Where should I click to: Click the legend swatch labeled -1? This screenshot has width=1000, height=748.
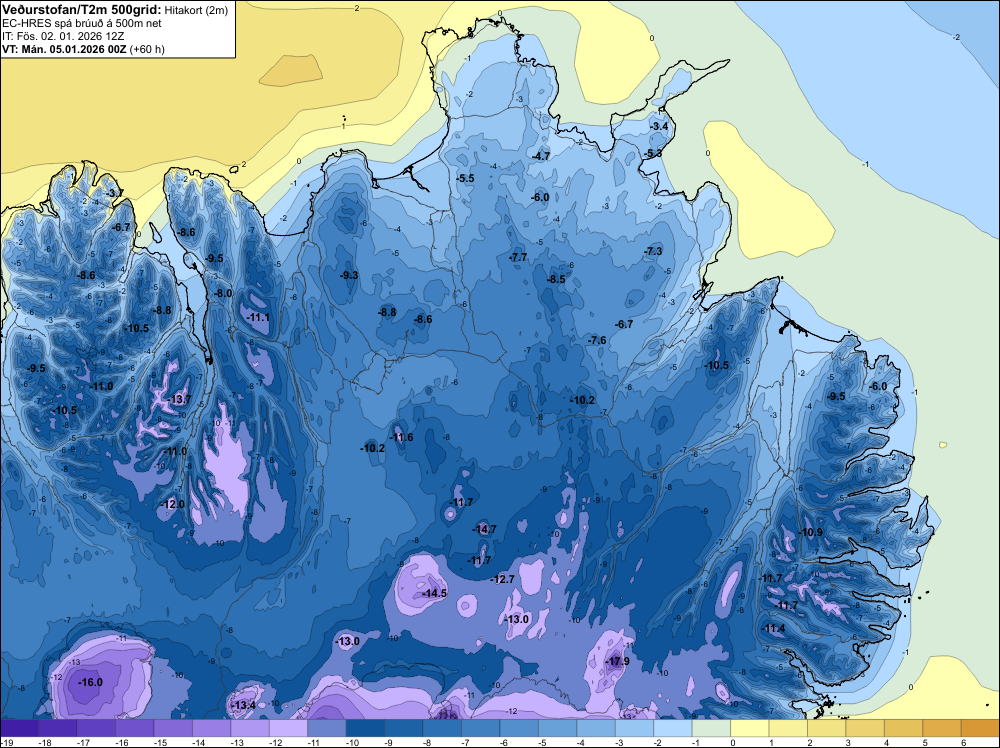click(711, 728)
